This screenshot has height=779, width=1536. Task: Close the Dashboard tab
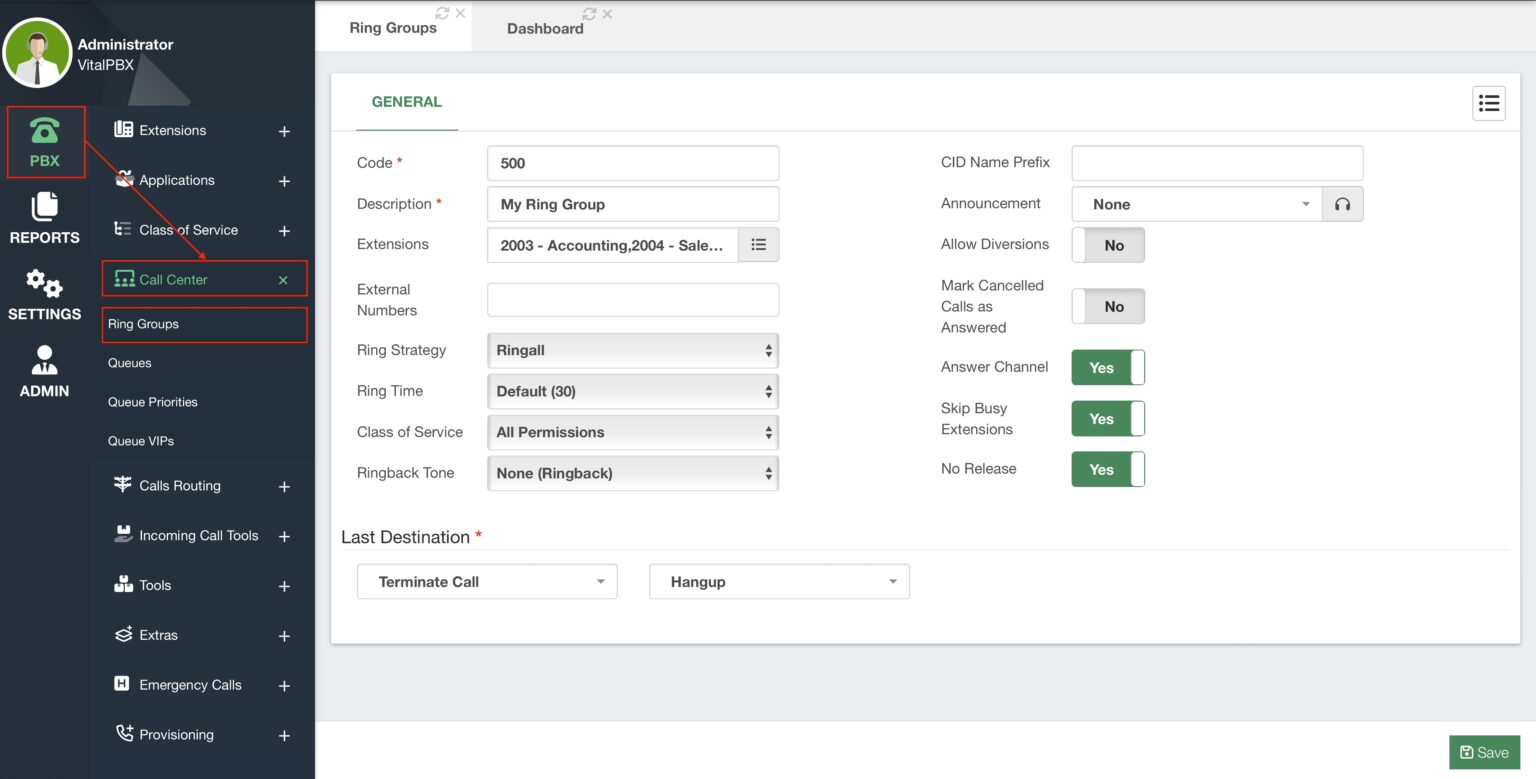click(607, 14)
